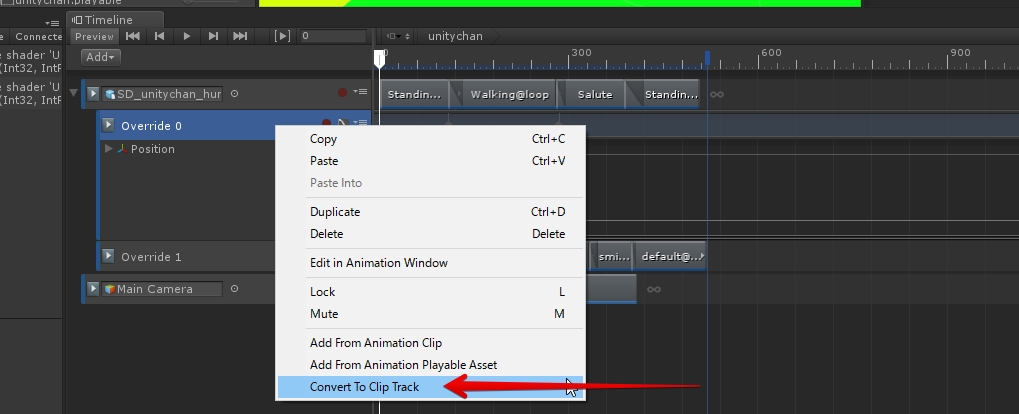The width and height of the screenshot is (1019, 414).
Task: Choose Copy from the context menu
Action: 430,139
